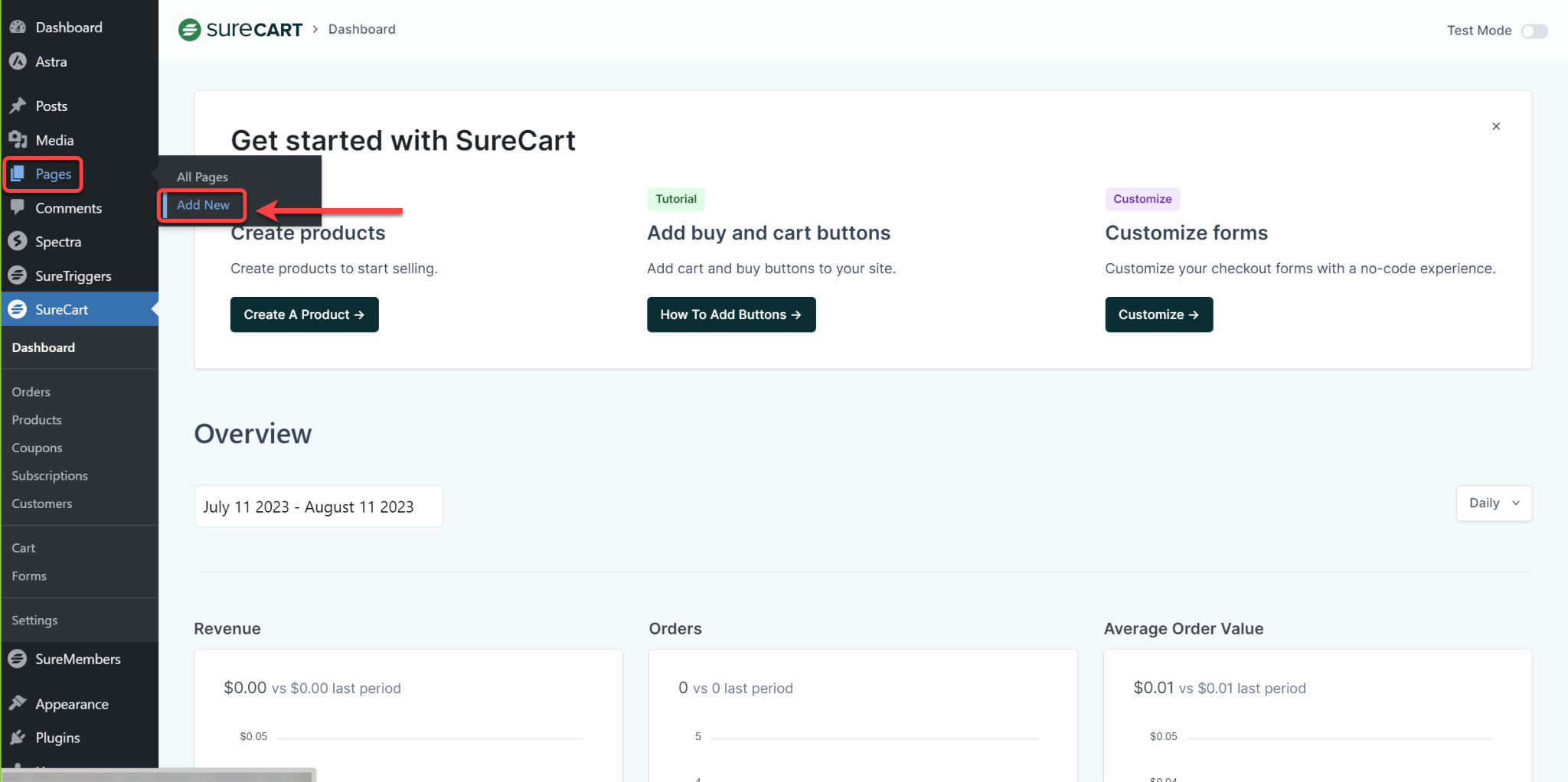This screenshot has height=782, width=1568.
Task: Open How To Add Buttons tutorial
Action: pyautogui.click(x=730, y=314)
